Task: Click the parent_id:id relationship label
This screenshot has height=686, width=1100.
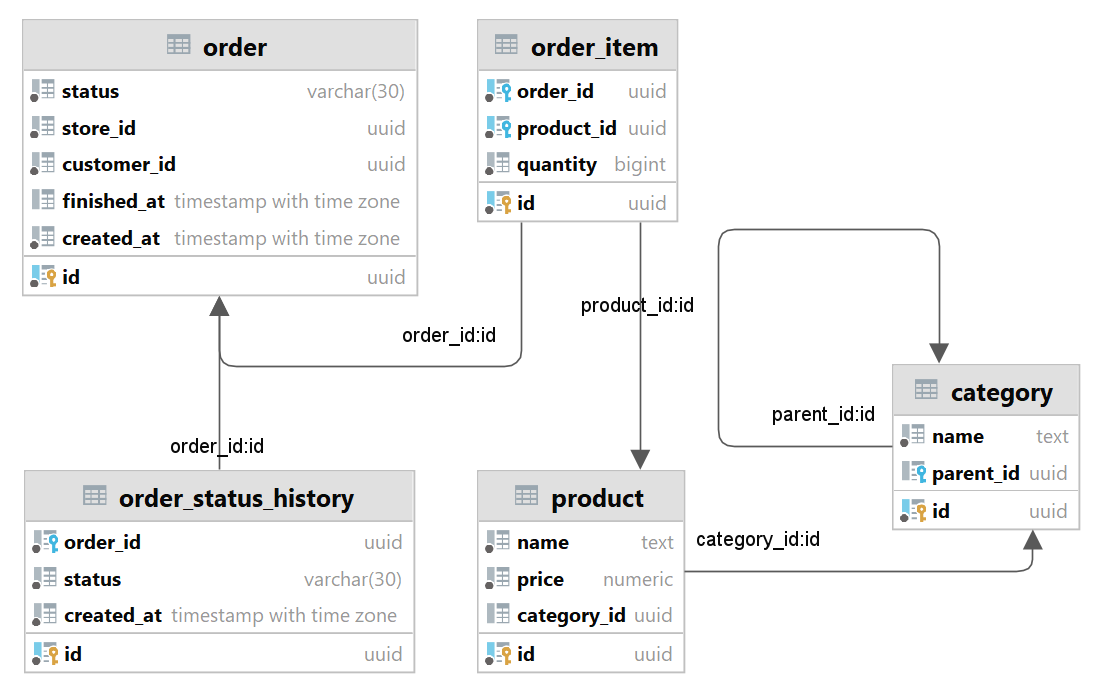Action: [x=823, y=414]
